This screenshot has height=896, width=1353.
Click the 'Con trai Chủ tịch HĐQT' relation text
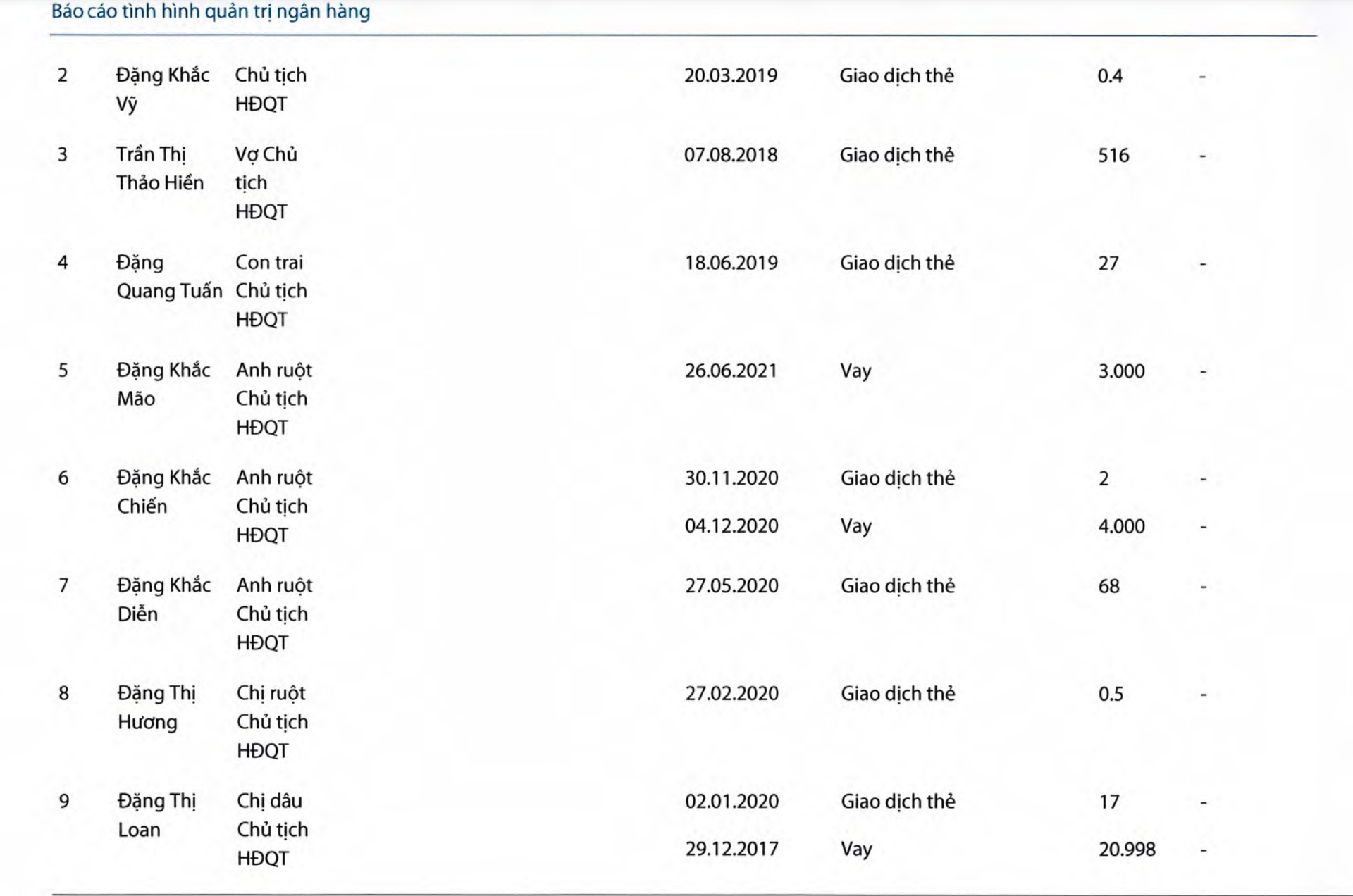pos(271,291)
